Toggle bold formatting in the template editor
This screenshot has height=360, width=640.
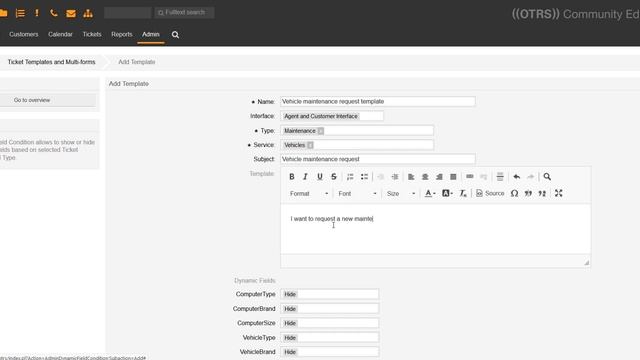pyautogui.click(x=291, y=177)
